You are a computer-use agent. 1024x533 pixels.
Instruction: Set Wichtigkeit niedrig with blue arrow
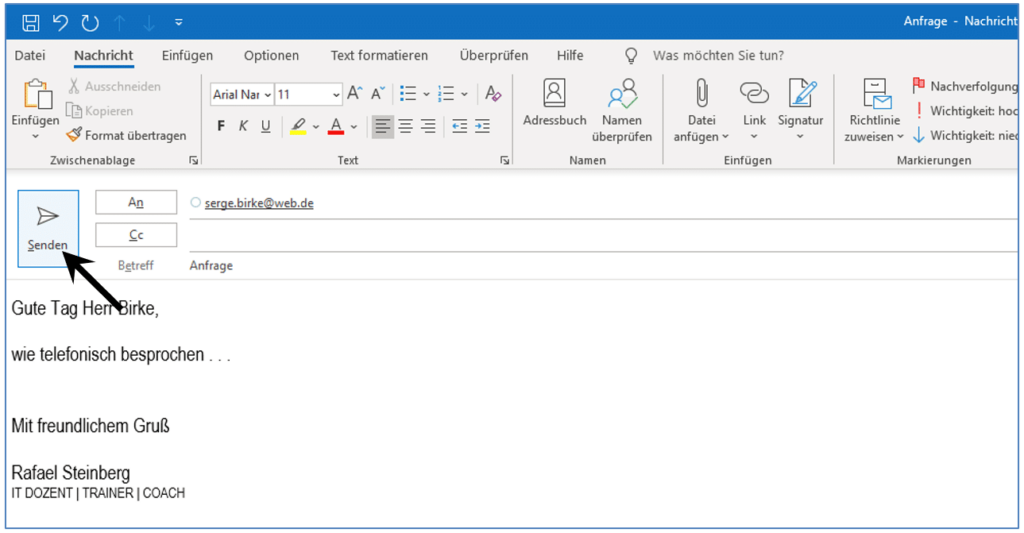(x=965, y=135)
